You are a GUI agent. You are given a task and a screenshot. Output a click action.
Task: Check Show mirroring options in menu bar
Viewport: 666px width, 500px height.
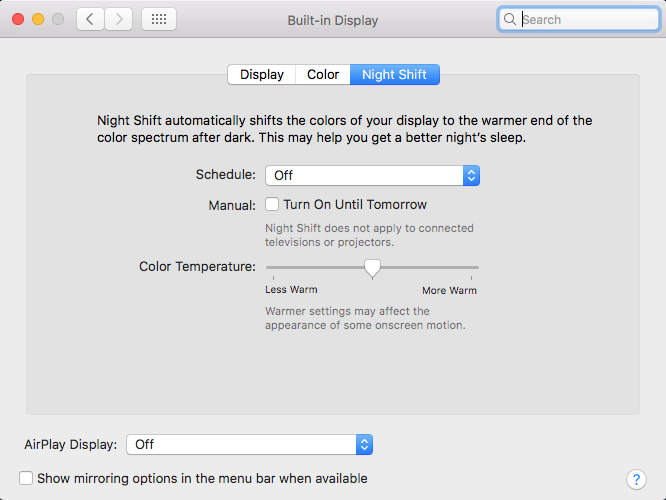pyautogui.click(x=26, y=478)
